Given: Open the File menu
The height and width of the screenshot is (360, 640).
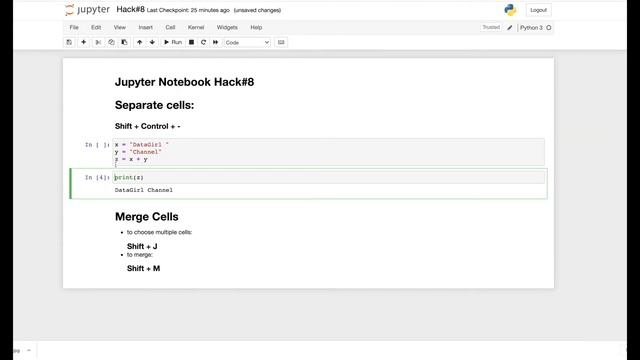Looking at the screenshot, I should click(x=74, y=27).
